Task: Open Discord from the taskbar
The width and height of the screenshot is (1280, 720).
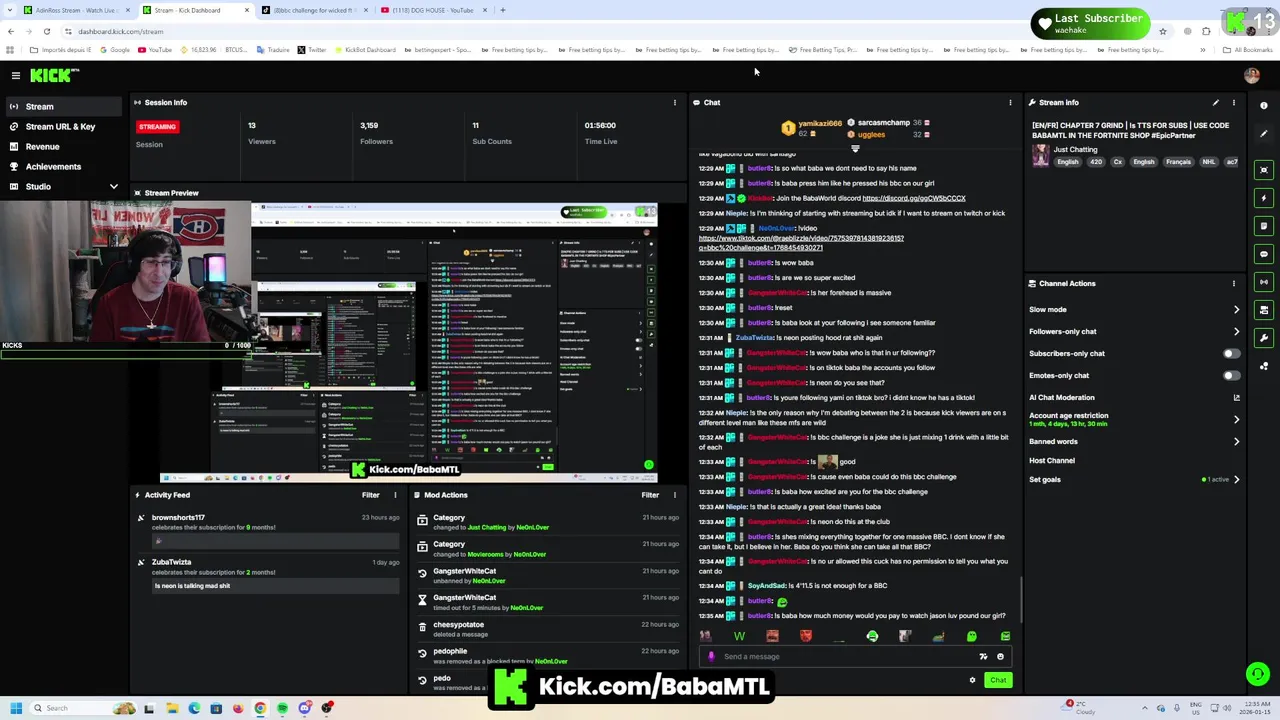Action: click(x=304, y=708)
